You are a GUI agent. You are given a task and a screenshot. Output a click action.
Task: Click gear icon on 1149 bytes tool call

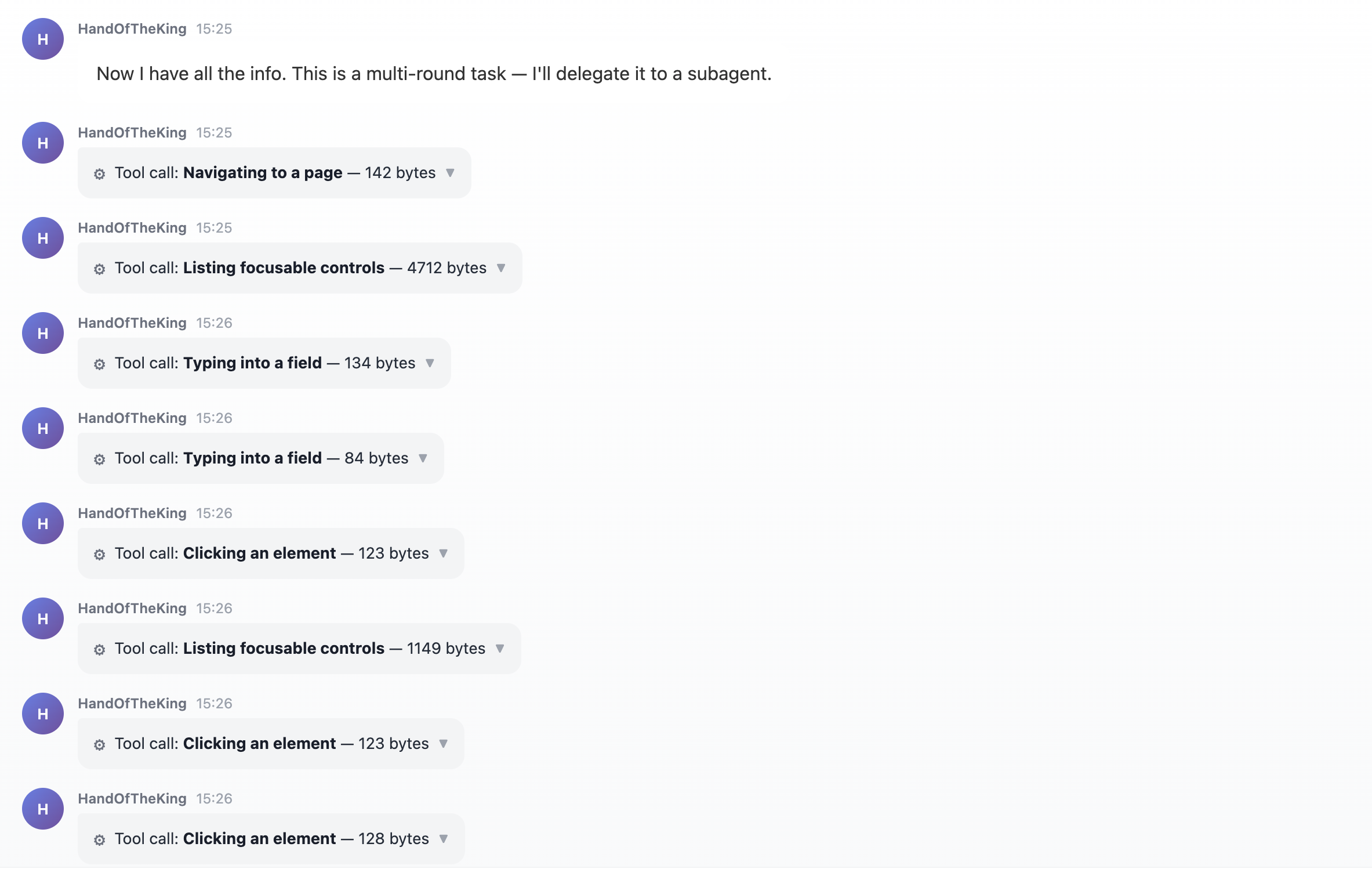[x=99, y=650]
